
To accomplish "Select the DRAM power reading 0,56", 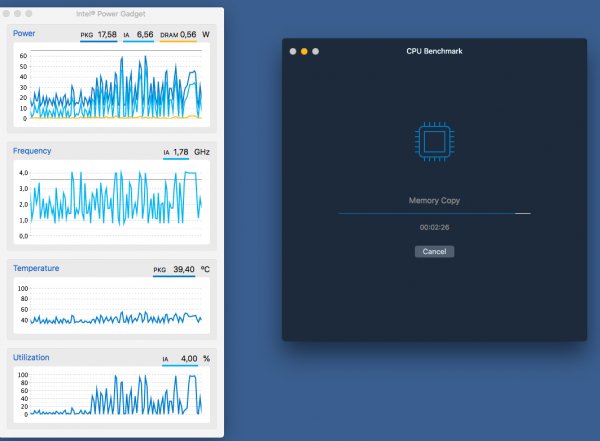I will tap(188, 34).
